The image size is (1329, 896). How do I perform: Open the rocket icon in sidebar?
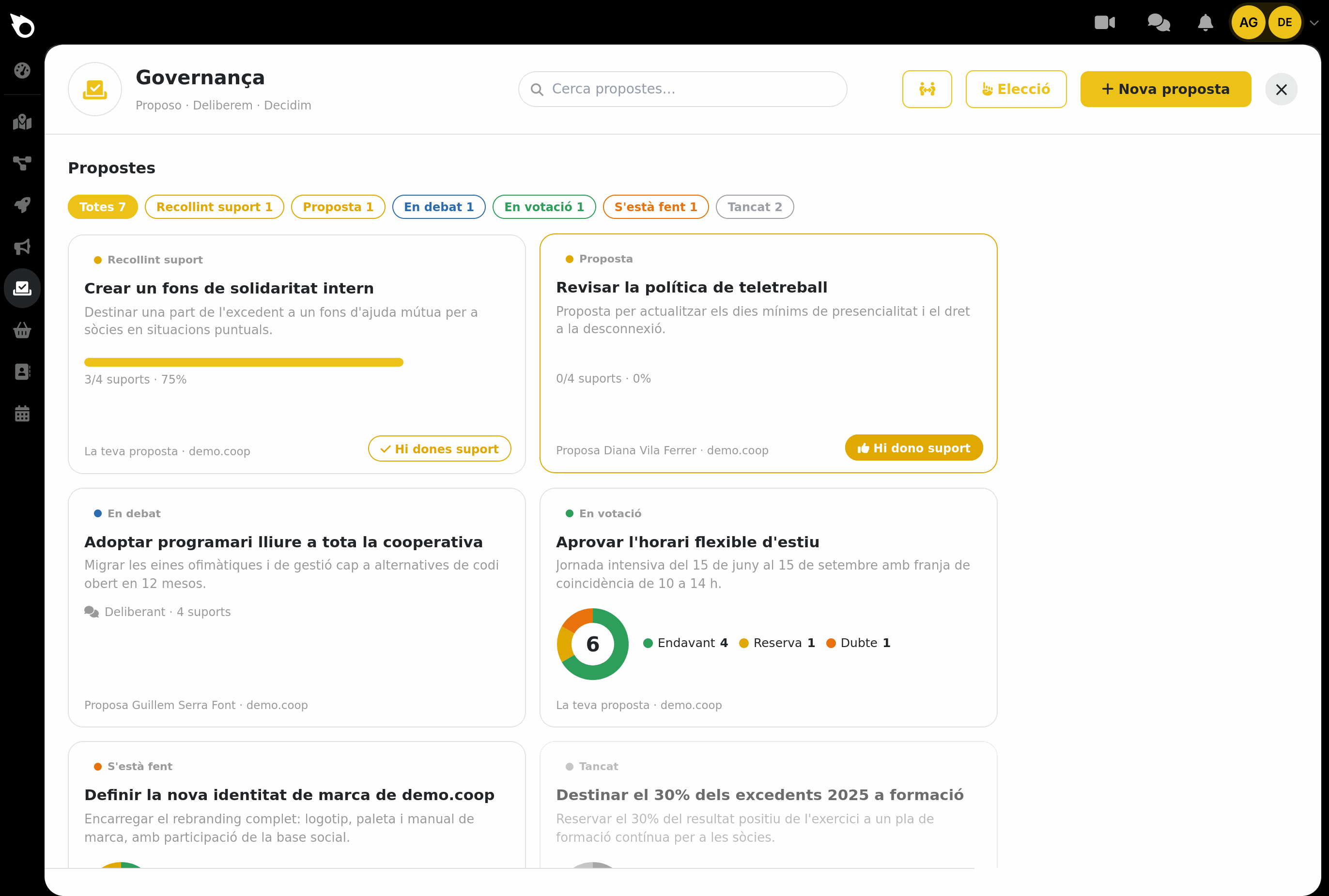(22, 205)
